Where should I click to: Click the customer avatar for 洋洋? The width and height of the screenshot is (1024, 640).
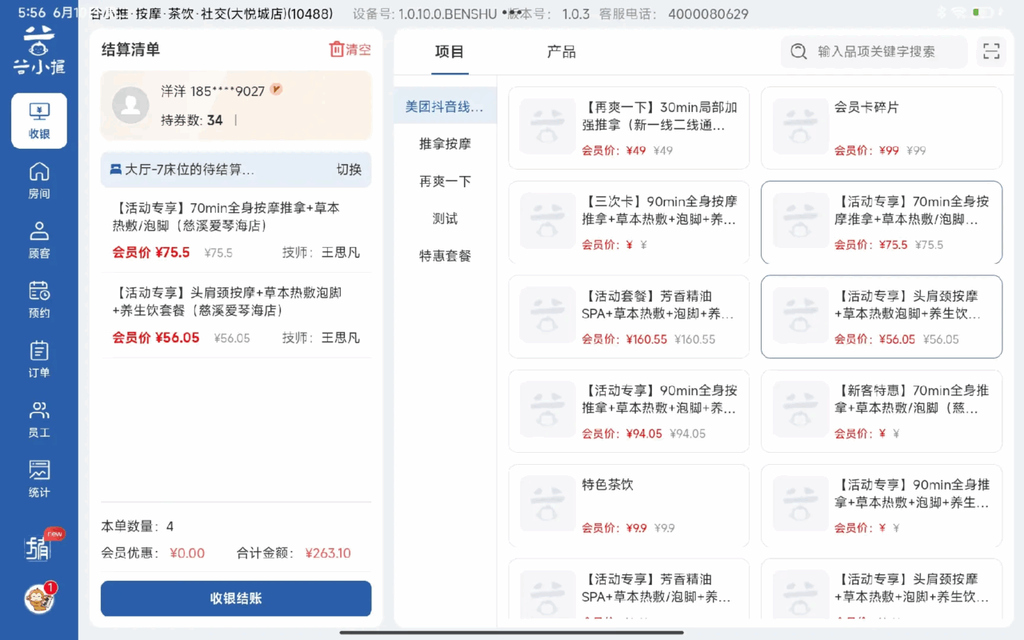(131, 105)
